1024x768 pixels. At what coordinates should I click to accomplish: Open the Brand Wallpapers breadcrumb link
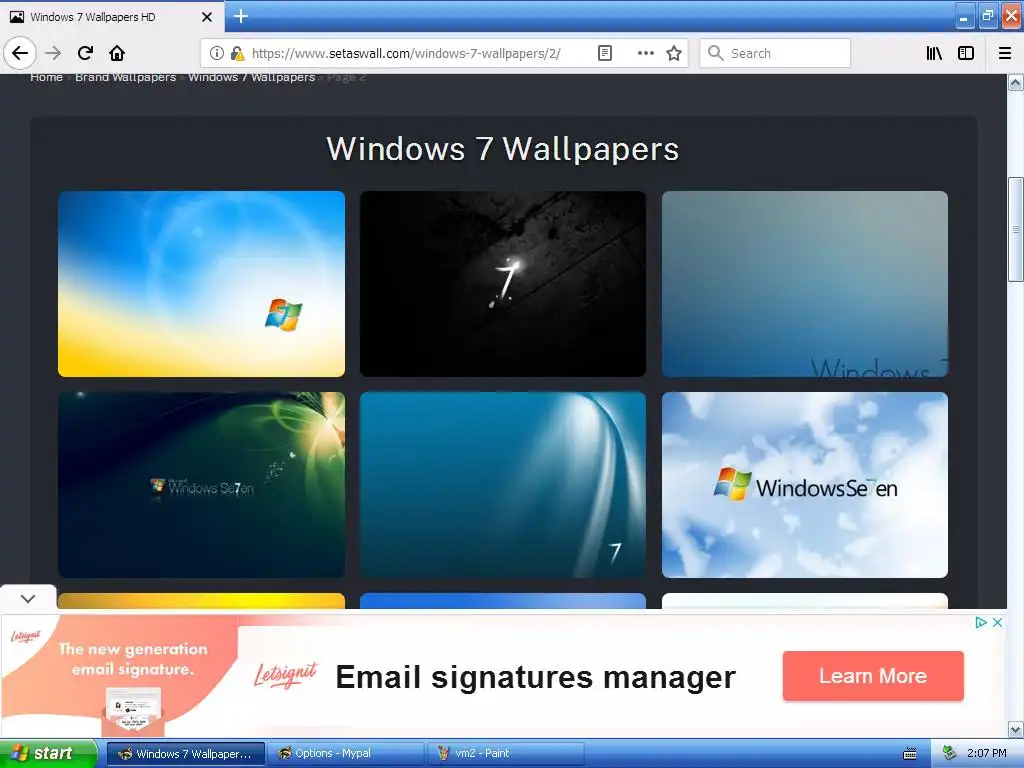tap(125, 77)
